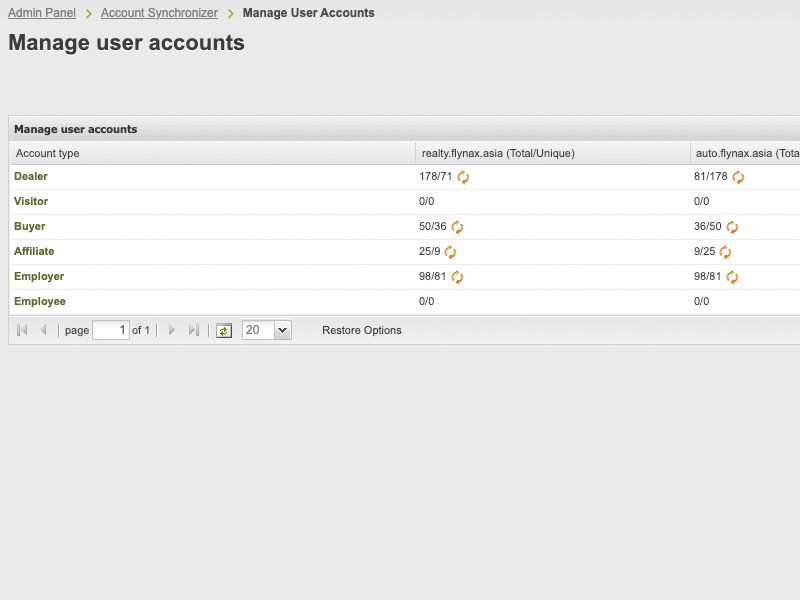
Task: Click Buyer sync icon under auto.flynax.asia
Action: [x=732, y=227]
